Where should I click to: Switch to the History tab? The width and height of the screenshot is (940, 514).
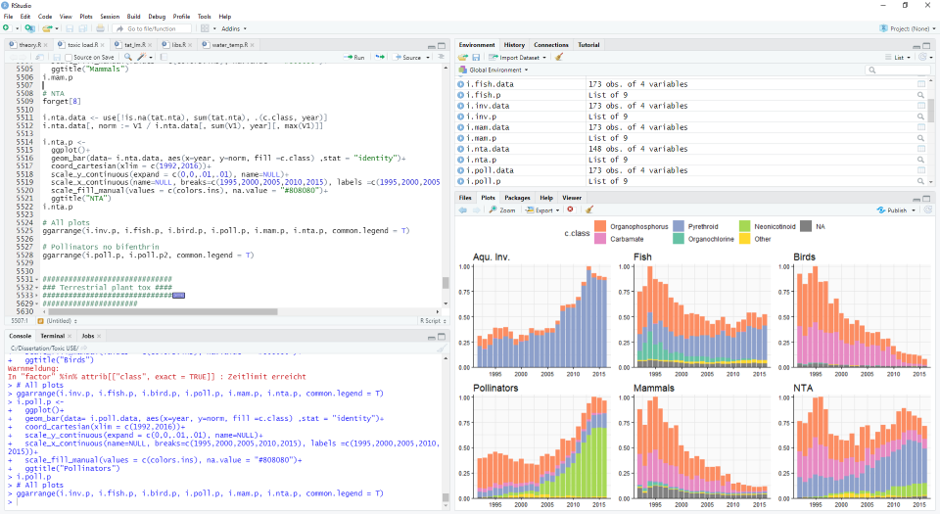[x=514, y=45]
